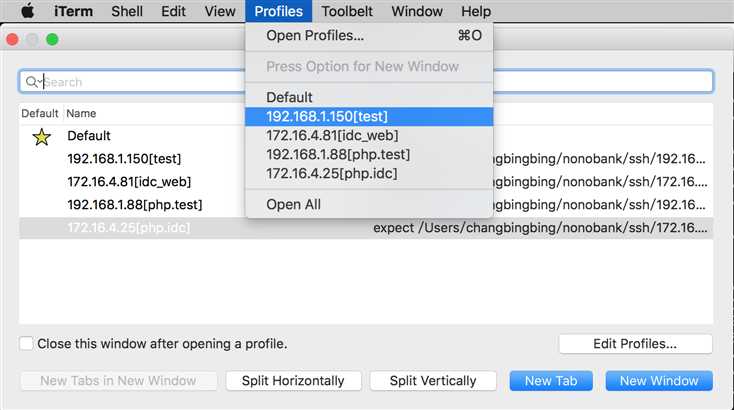Click the command ending in ssh/172.16.... on highlighted row
The image size is (734, 410).
(x=540, y=228)
